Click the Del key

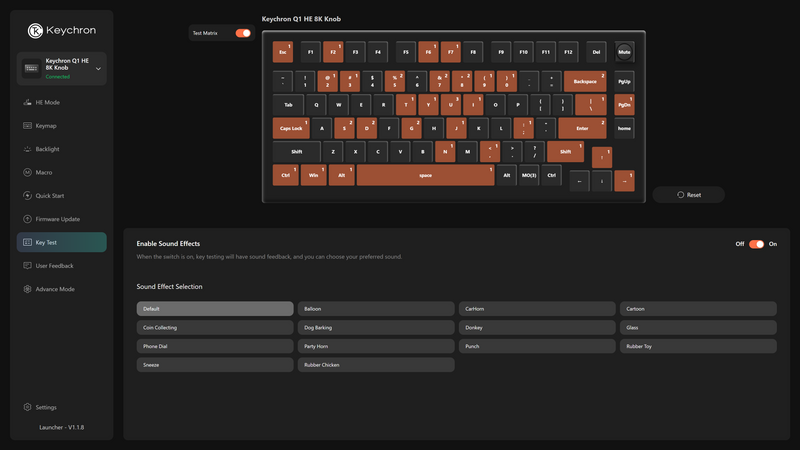(x=596, y=52)
